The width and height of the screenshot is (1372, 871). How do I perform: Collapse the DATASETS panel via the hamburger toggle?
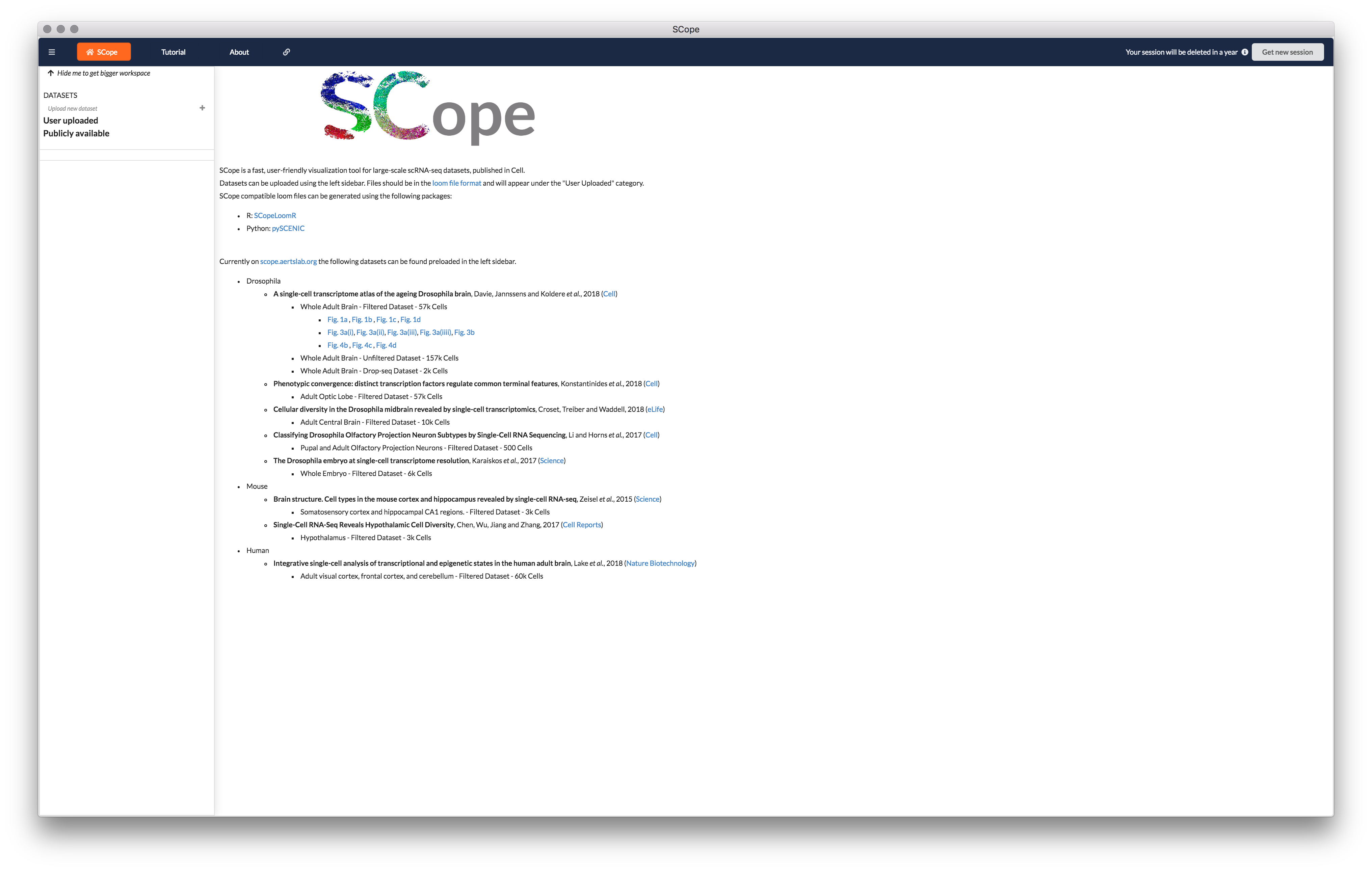[x=52, y=52]
